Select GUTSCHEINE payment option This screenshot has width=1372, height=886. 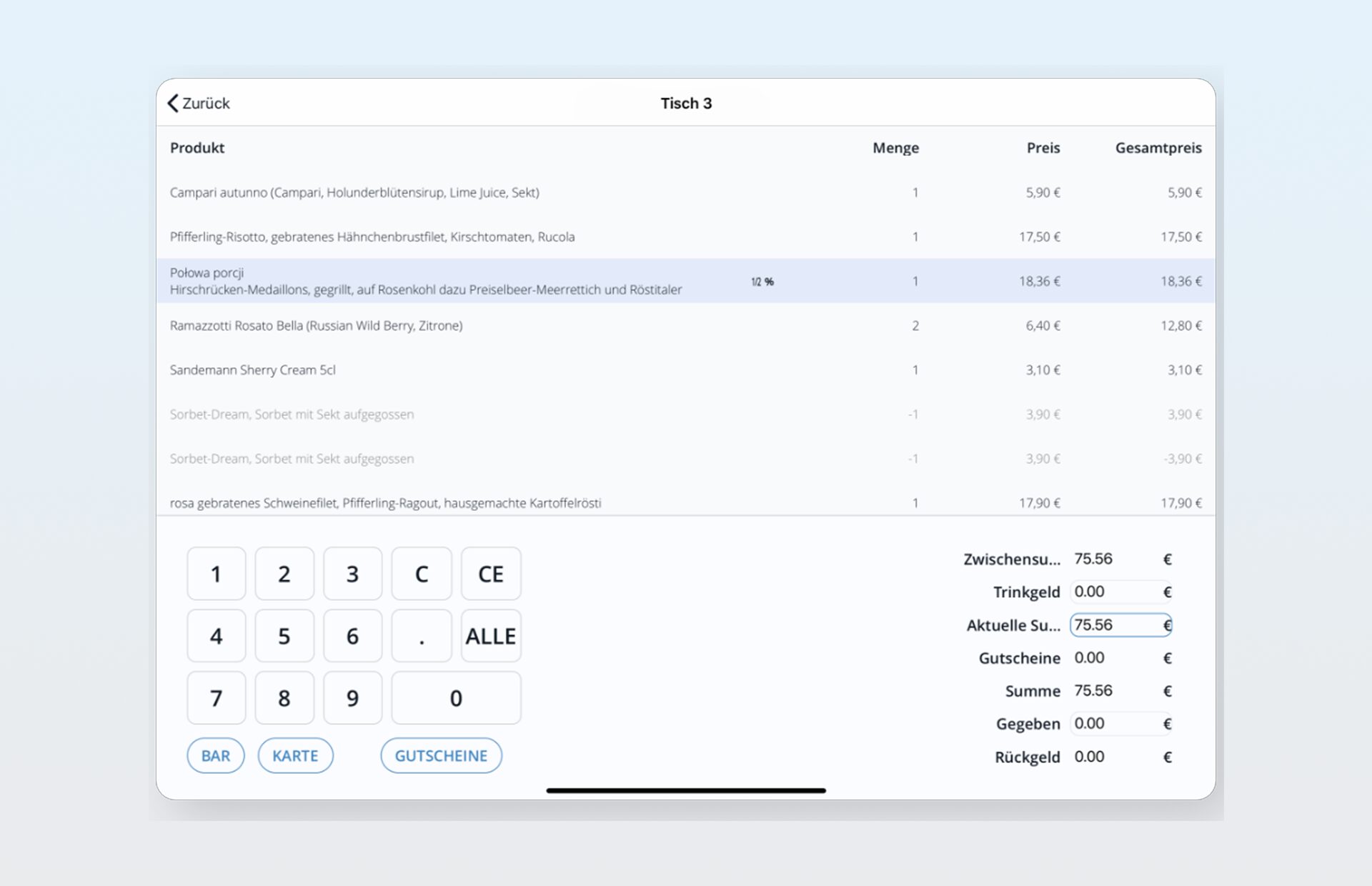pyautogui.click(x=441, y=756)
